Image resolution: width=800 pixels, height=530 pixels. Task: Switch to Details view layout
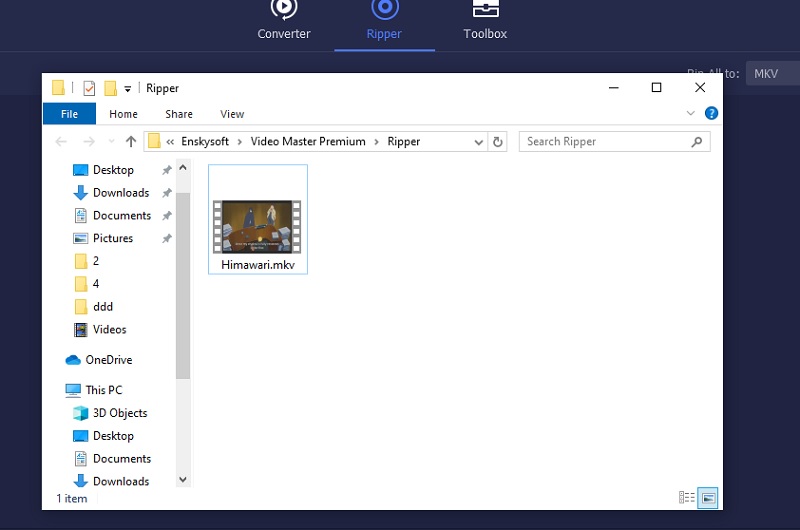[x=686, y=497]
